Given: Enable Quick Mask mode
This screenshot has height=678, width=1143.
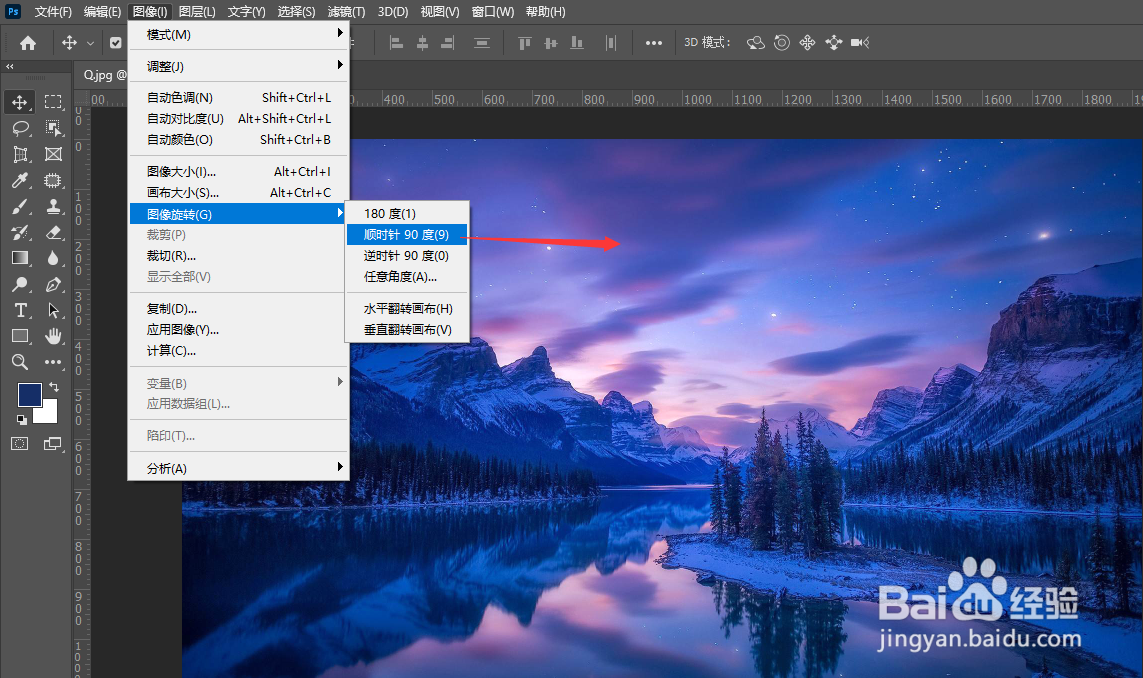Looking at the screenshot, I should click(x=20, y=445).
